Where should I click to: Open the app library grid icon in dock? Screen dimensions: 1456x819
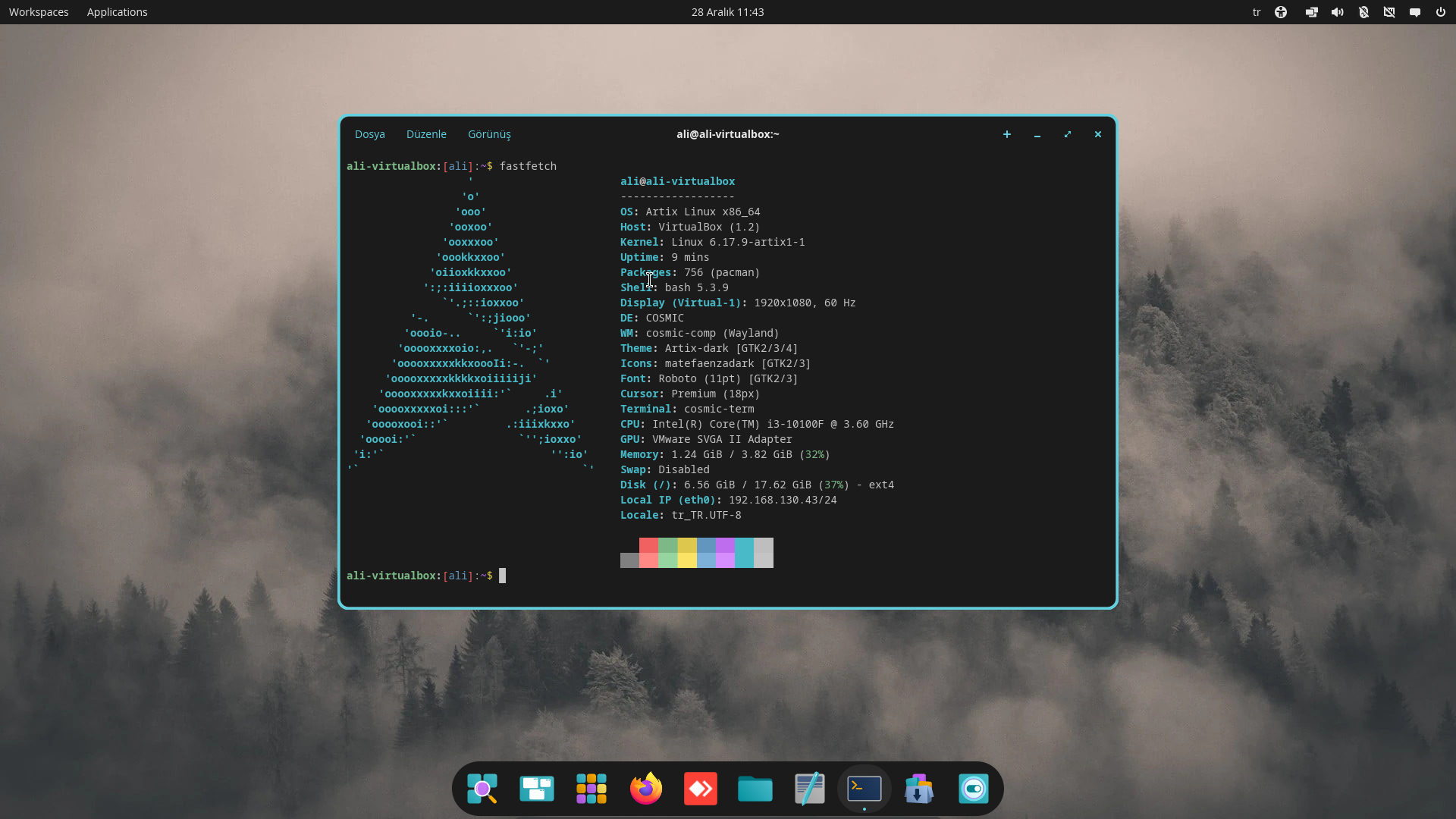tap(591, 789)
